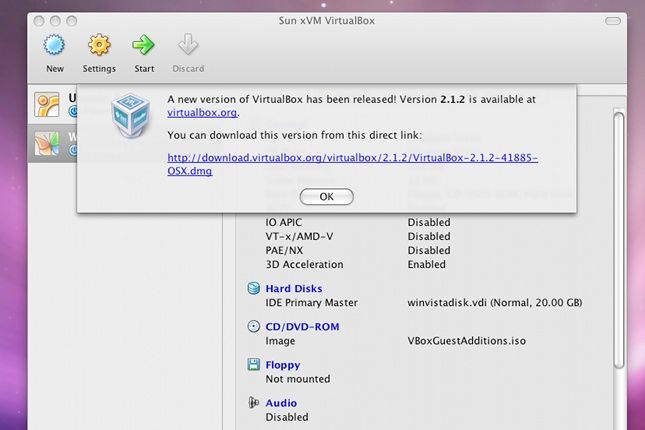Click the Floppy disk icon

(x=253, y=365)
